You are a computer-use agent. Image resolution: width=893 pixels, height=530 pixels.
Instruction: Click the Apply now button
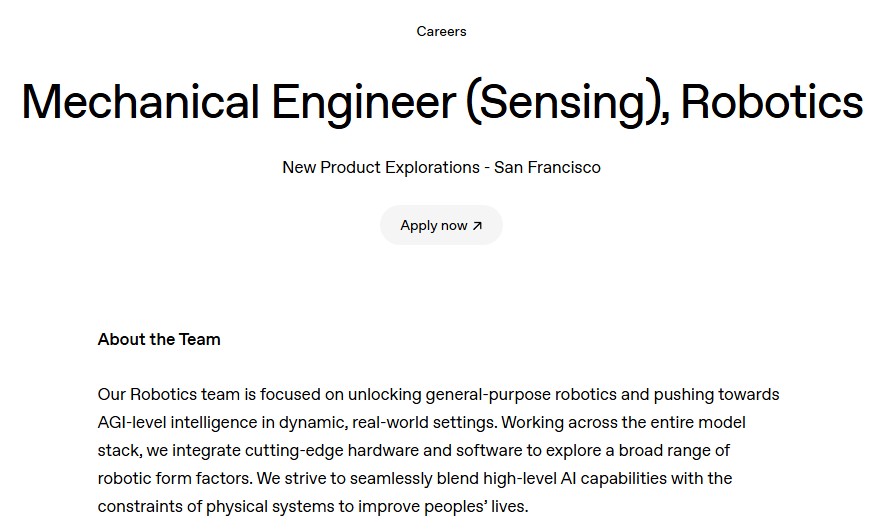point(441,225)
